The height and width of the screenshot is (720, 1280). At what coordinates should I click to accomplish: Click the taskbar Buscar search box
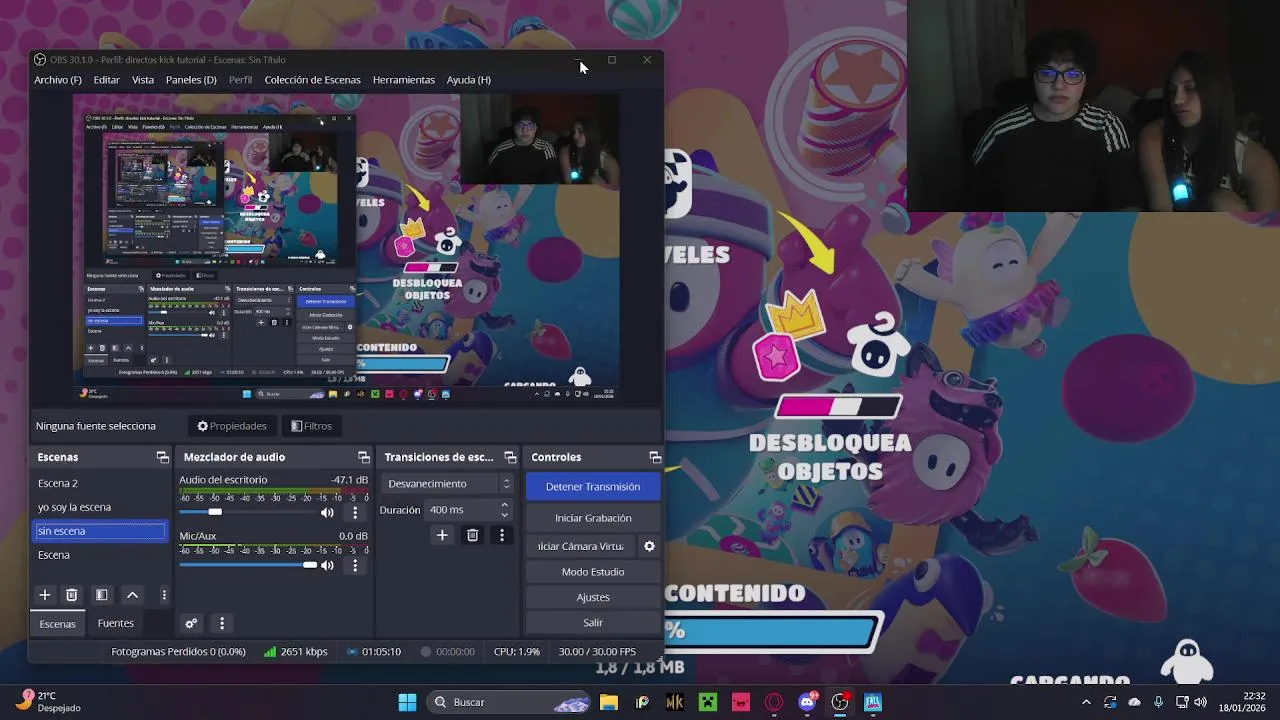coord(512,702)
